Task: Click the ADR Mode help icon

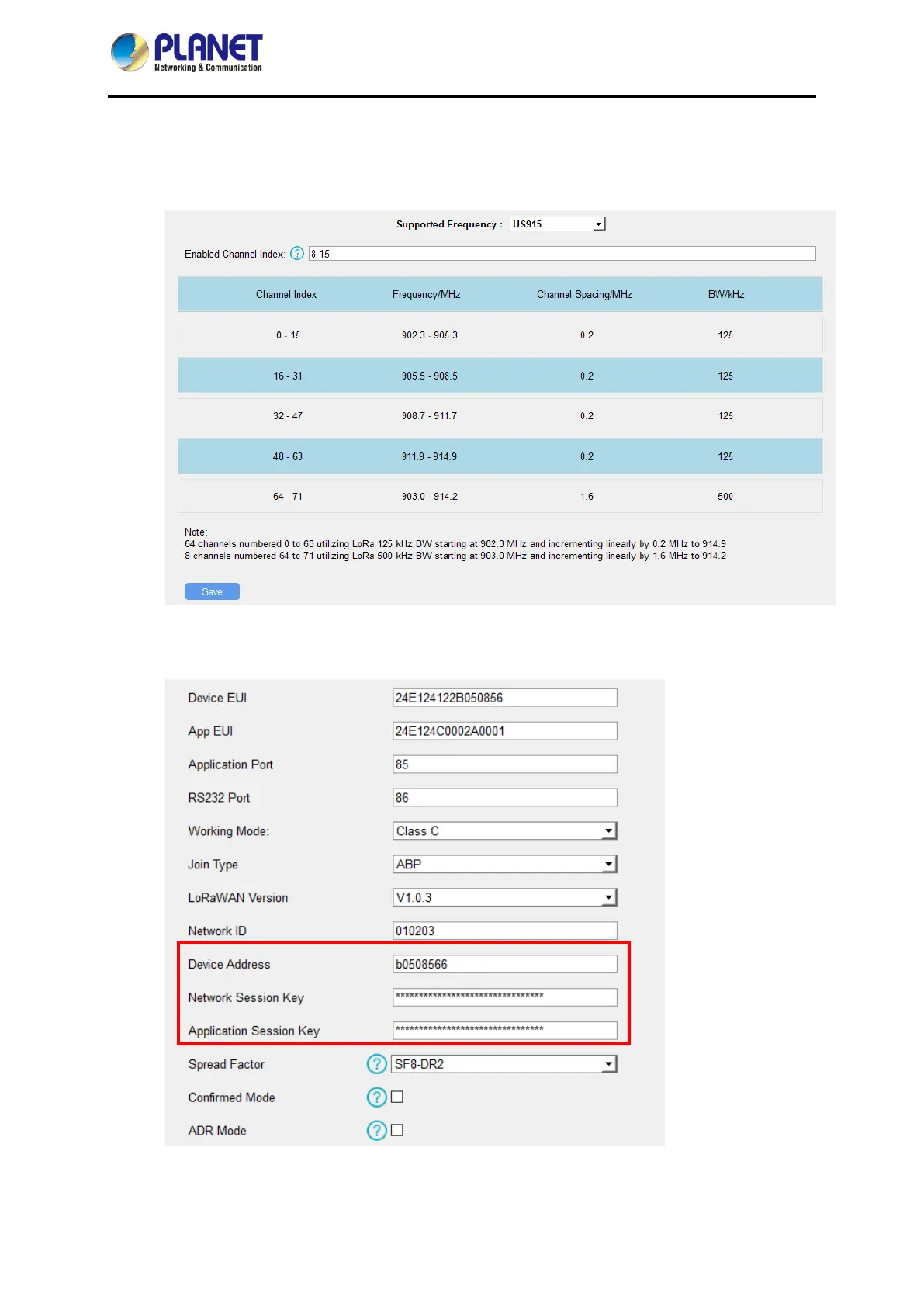Action: coord(376,1131)
